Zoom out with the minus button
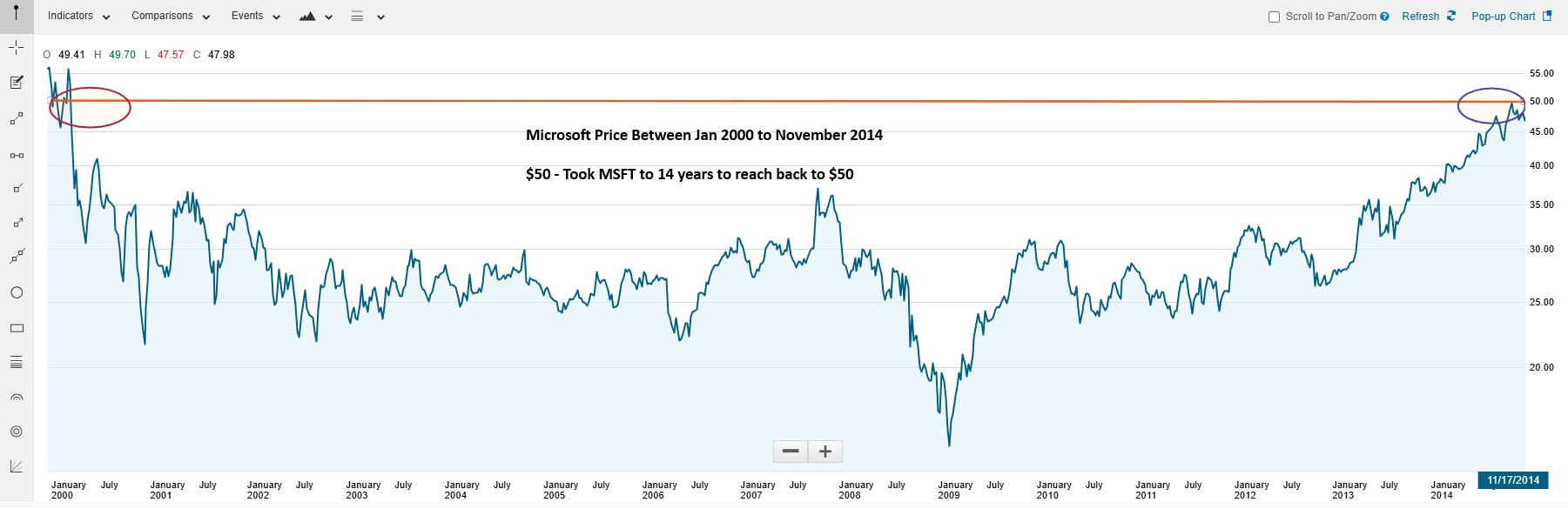 tap(791, 452)
